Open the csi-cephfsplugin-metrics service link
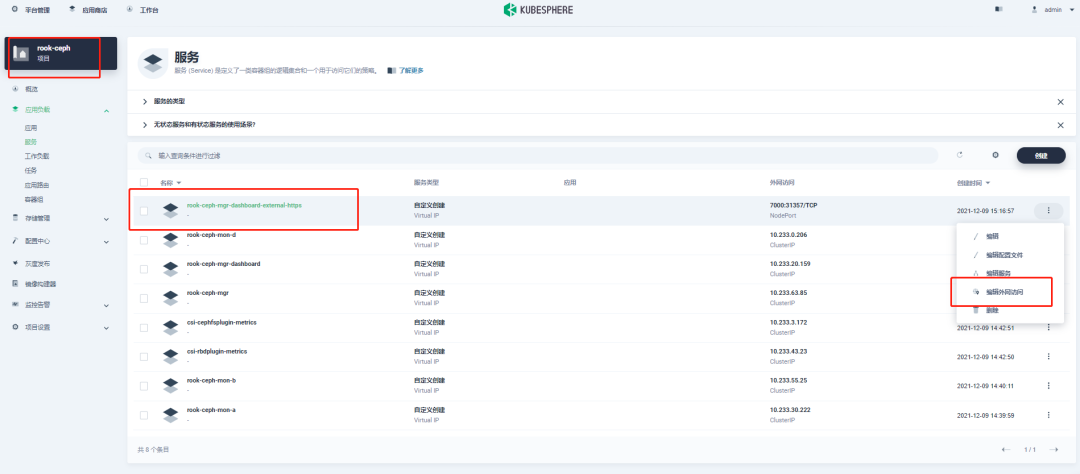Image resolution: width=1080 pixels, height=474 pixels. [x=221, y=322]
